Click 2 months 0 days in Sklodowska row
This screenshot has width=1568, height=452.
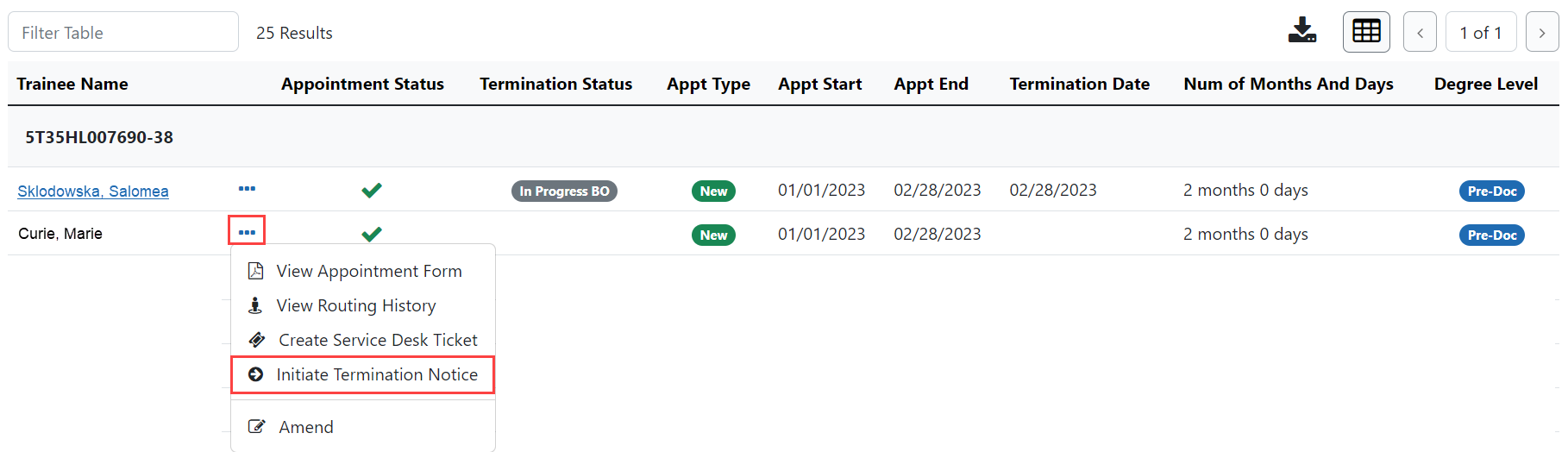(x=1245, y=190)
